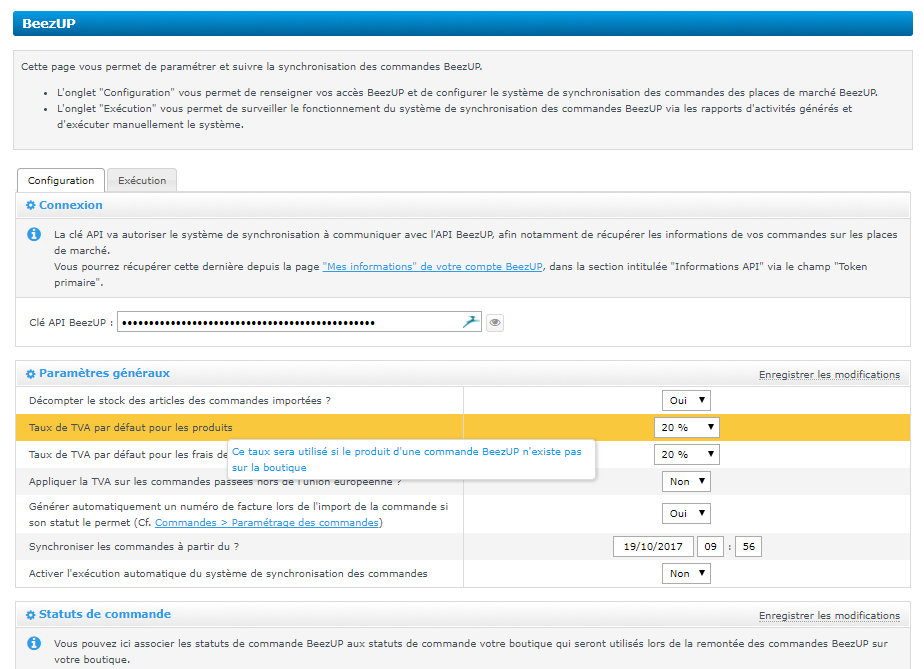Open Commandes > Paramétrage des commandes link
This screenshot has width=924, height=669.
[267, 523]
